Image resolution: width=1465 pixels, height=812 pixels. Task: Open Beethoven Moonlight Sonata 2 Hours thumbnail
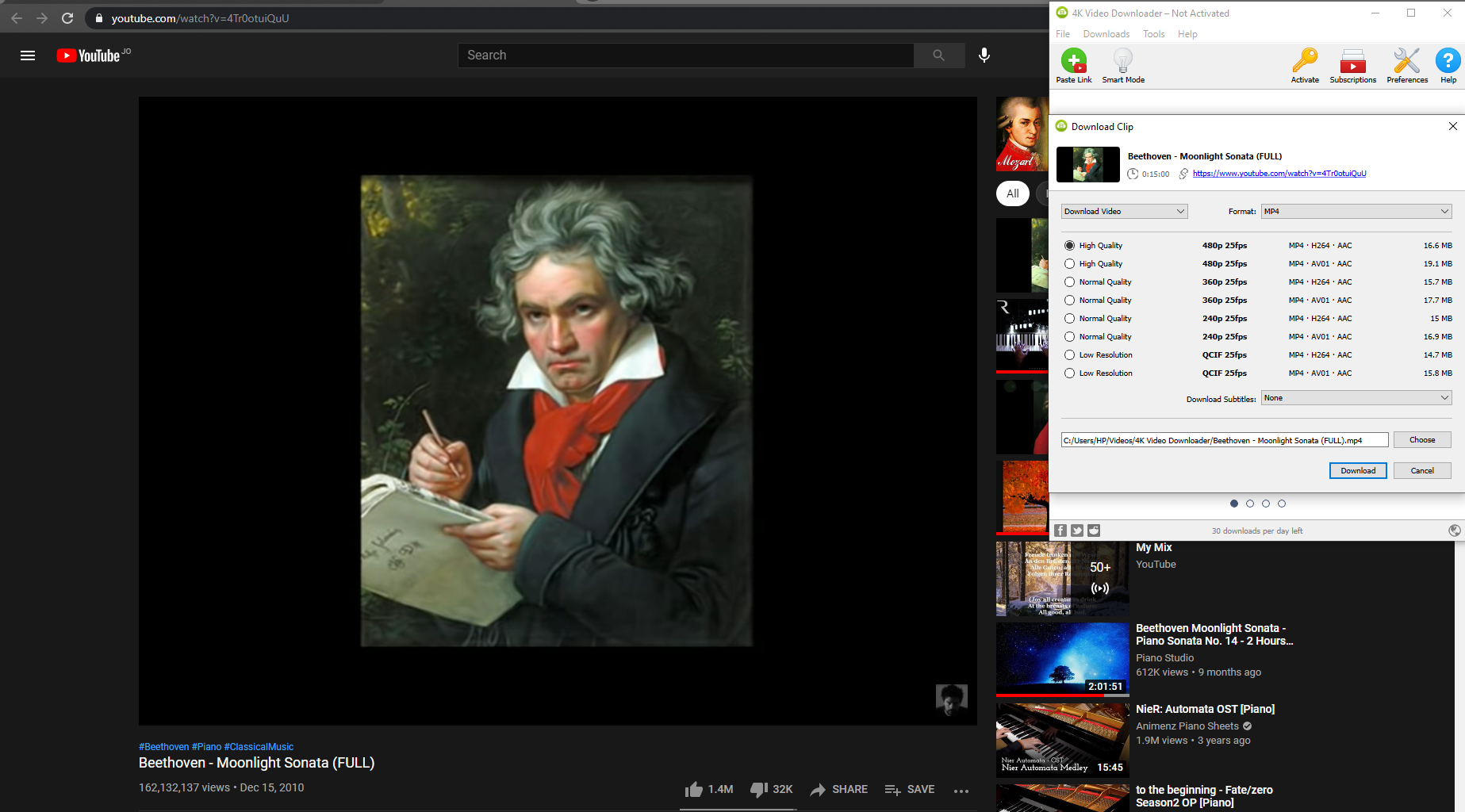1062,660
